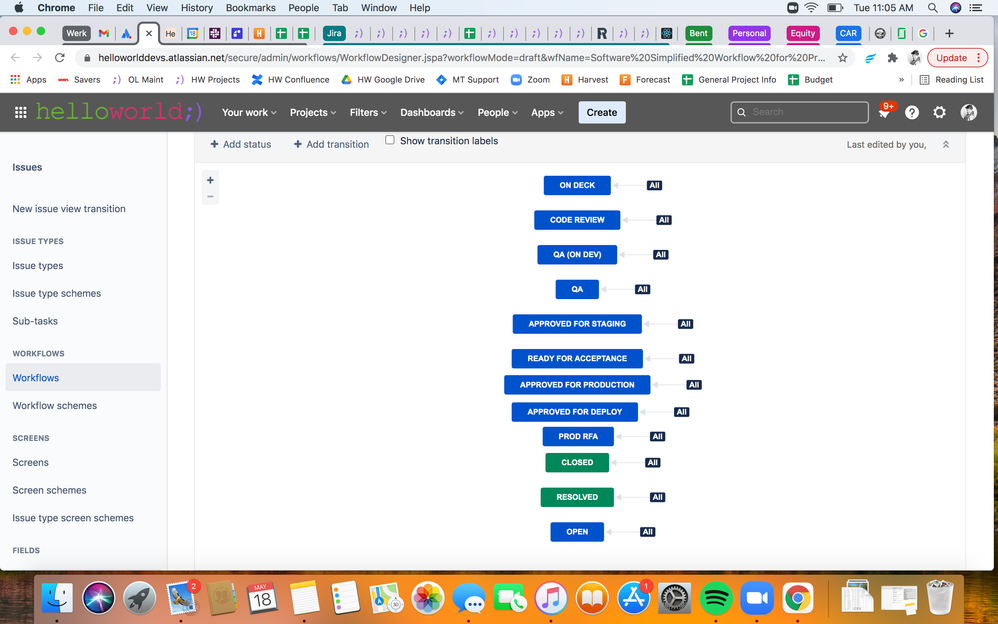Open Siri from the Dock
Viewport: 998px width, 624px height.
(98, 598)
